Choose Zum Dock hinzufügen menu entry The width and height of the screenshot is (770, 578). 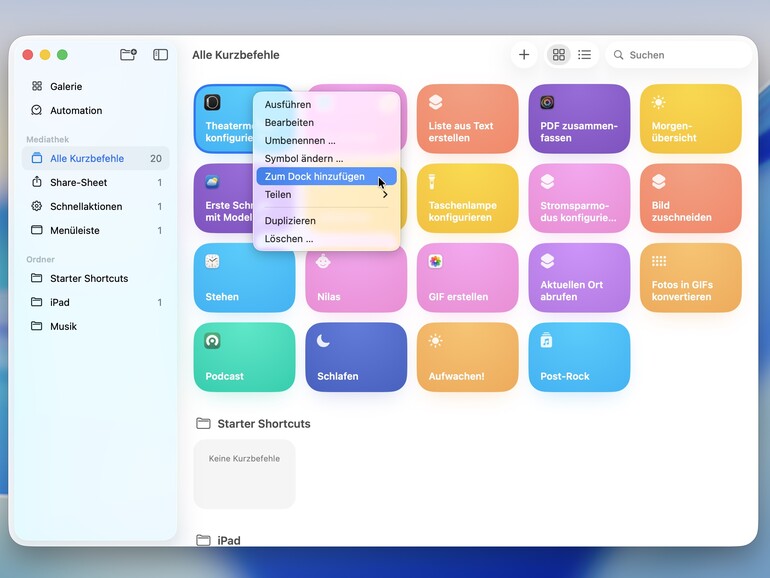(x=326, y=177)
